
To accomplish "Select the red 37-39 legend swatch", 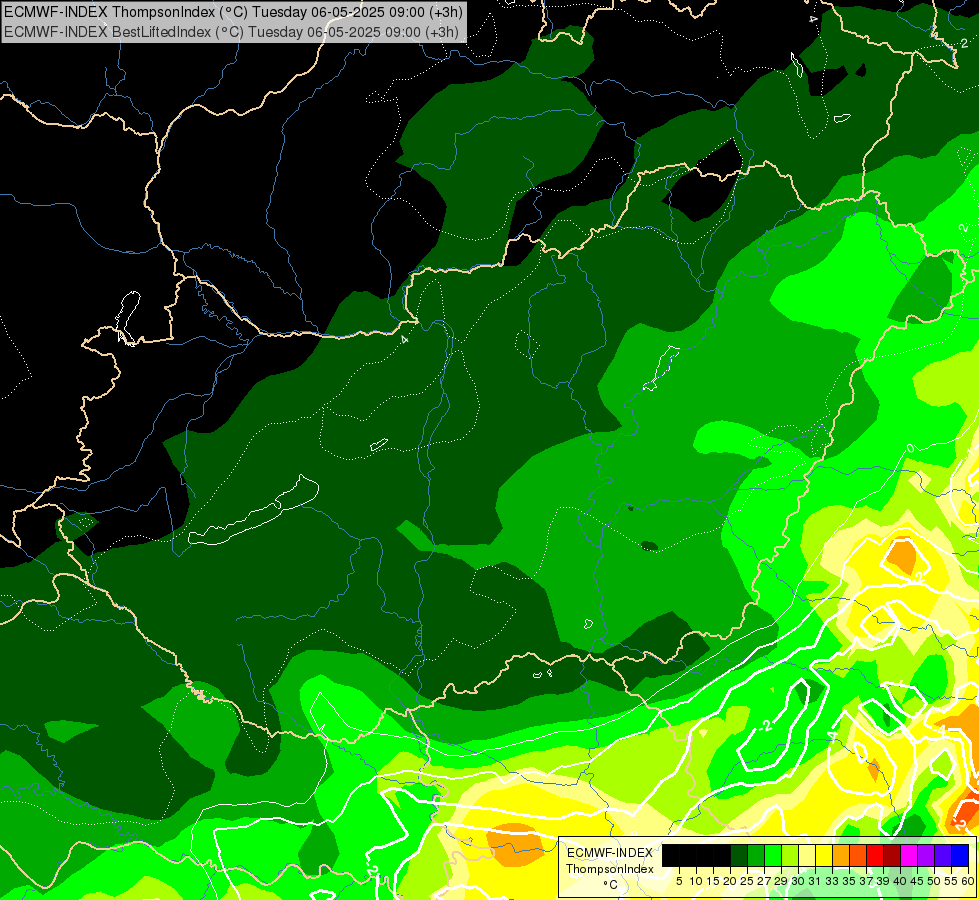I will [x=875, y=855].
